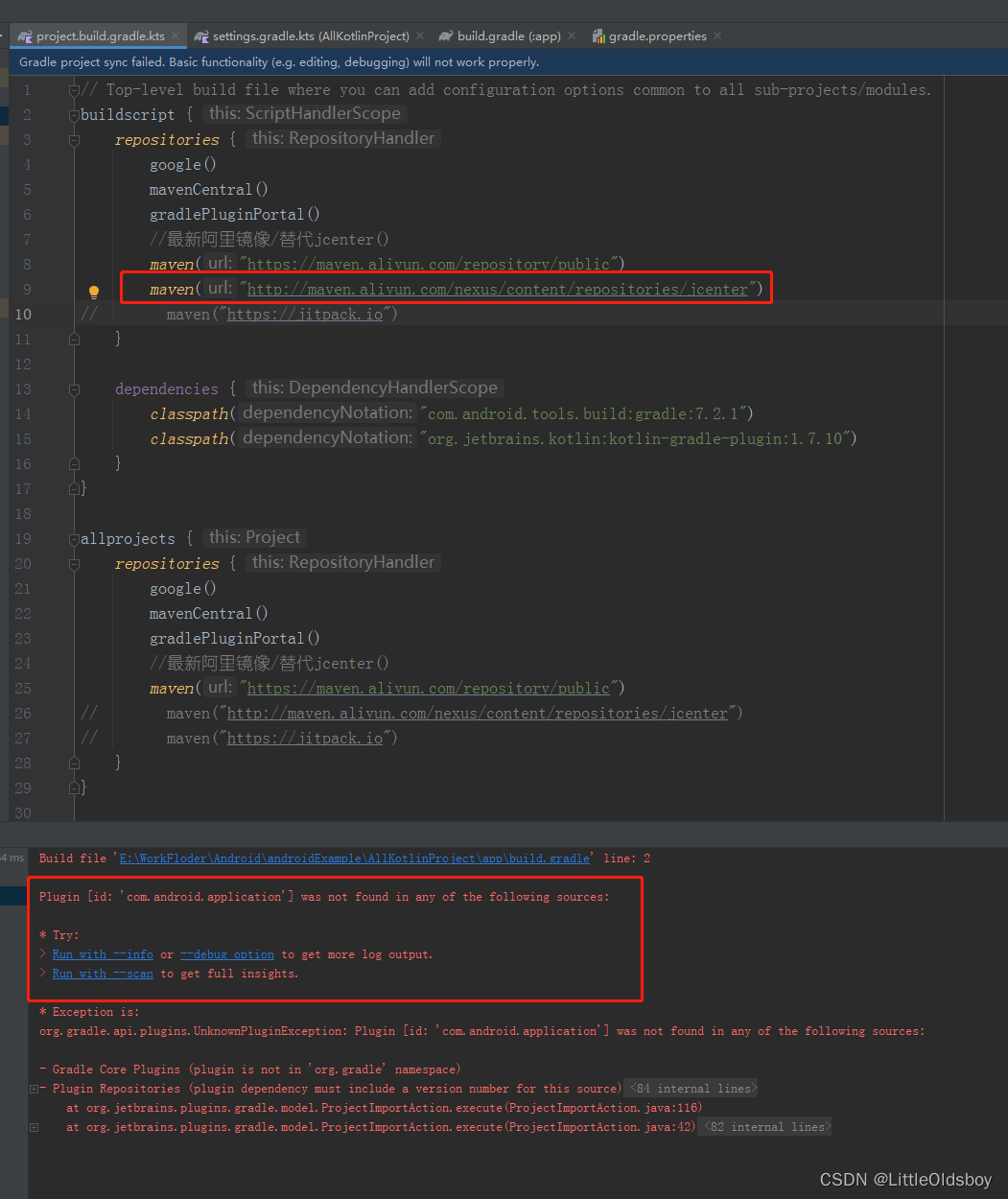Click the ProjectImportAction.java:116 stack trace line
The height and width of the screenshot is (1199, 1008).
(x=384, y=1108)
